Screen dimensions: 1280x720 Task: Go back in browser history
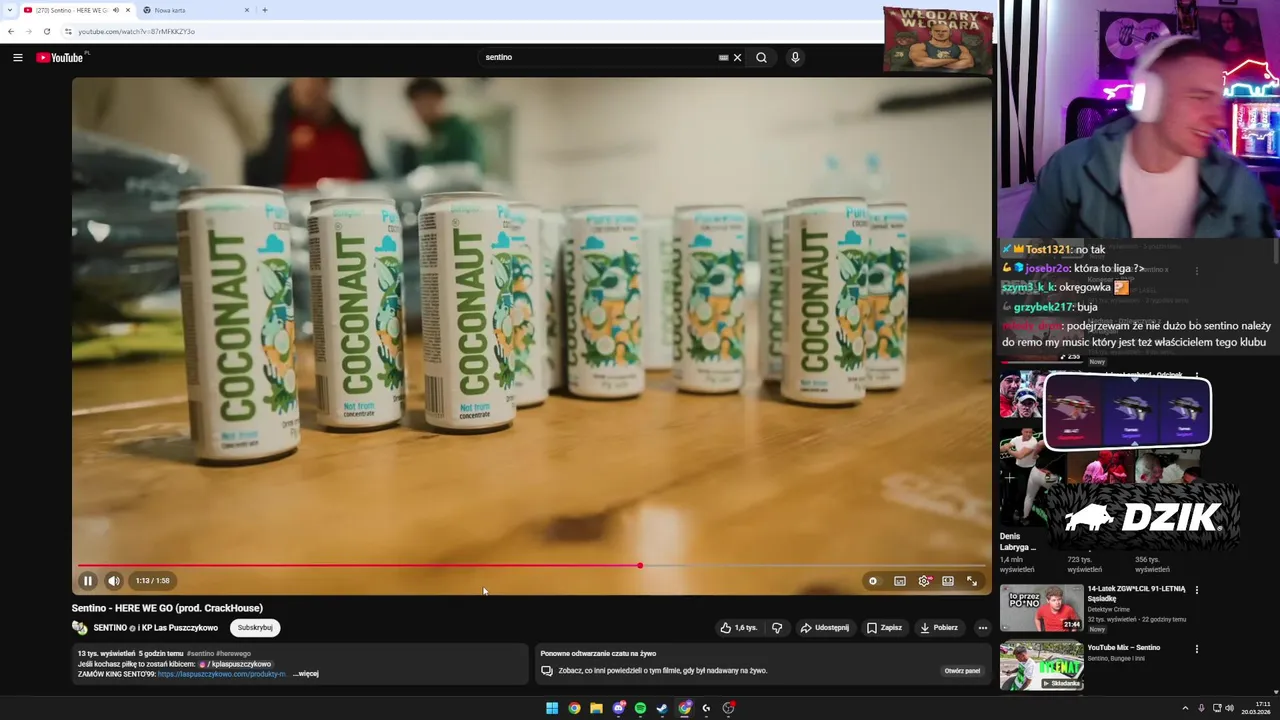tap(11, 31)
